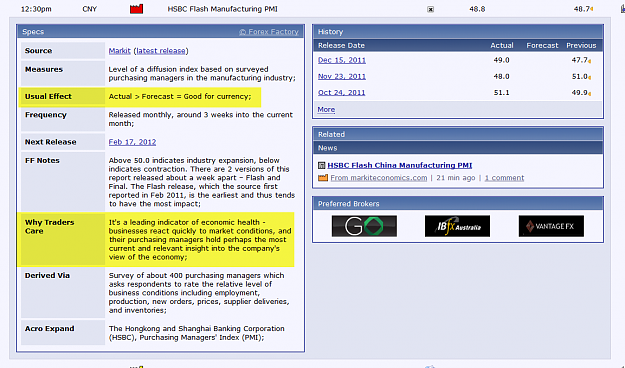Click the Usual Effect row label
Image resolution: width=625 pixels, height=368 pixels.
(48, 96)
